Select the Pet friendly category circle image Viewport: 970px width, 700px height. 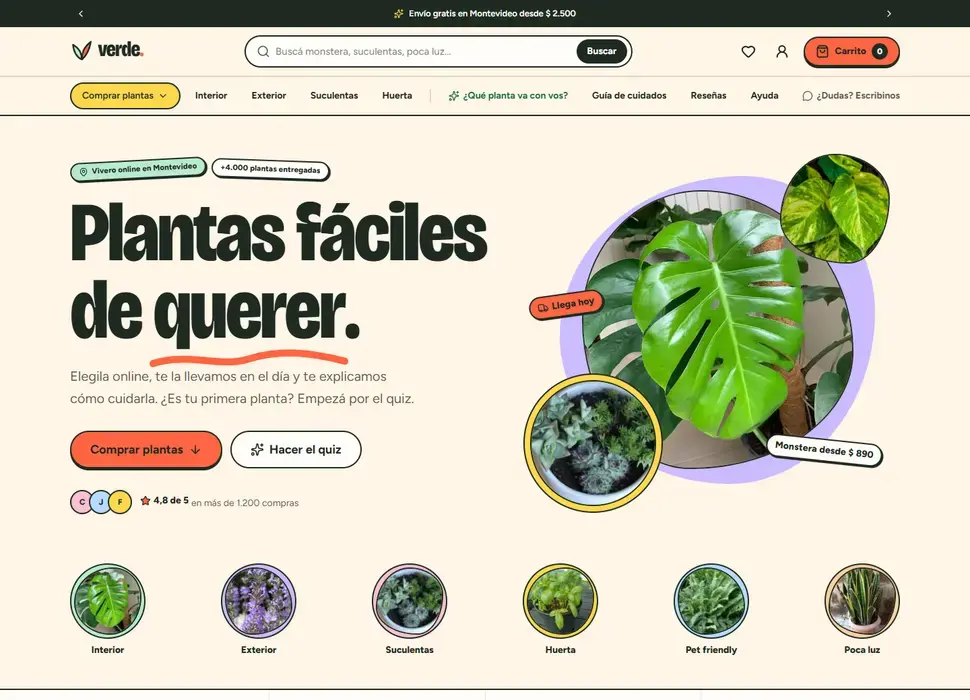tap(711, 600)
